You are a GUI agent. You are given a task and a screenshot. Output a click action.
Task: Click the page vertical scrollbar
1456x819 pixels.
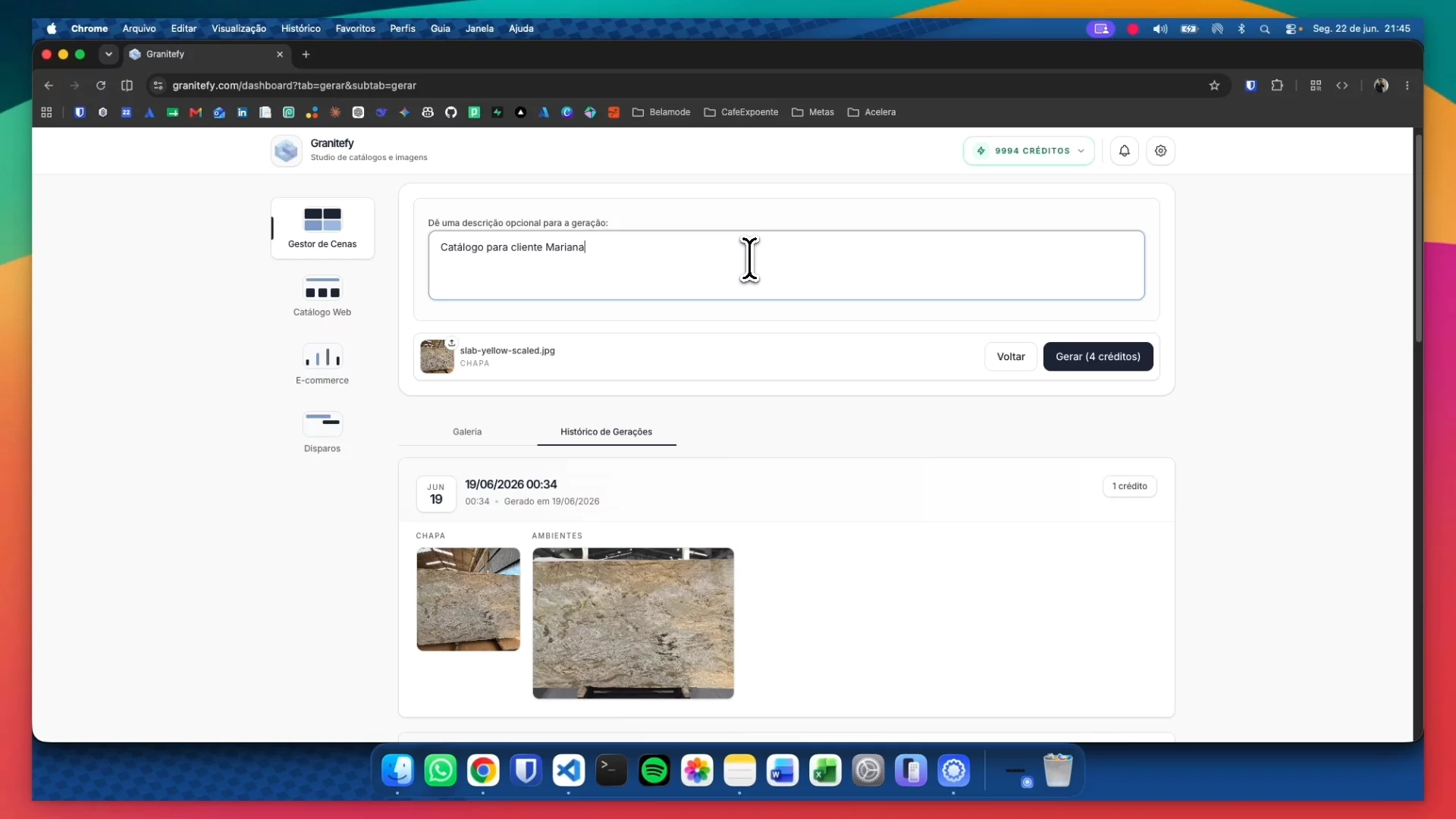pos(1418,239)
